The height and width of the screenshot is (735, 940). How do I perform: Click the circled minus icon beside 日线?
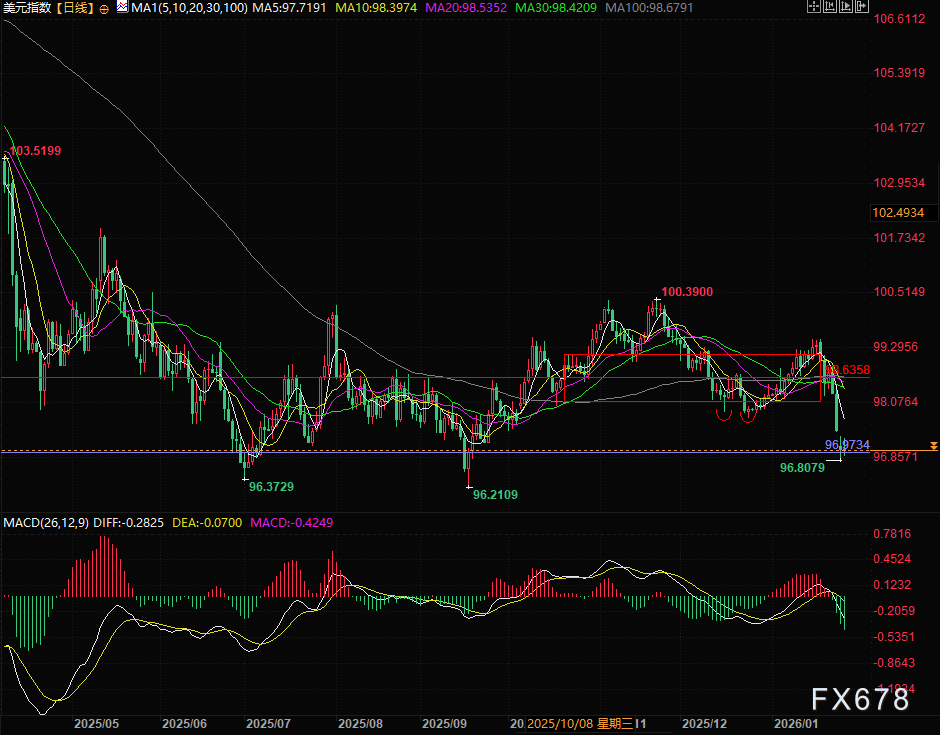[105, 8]
